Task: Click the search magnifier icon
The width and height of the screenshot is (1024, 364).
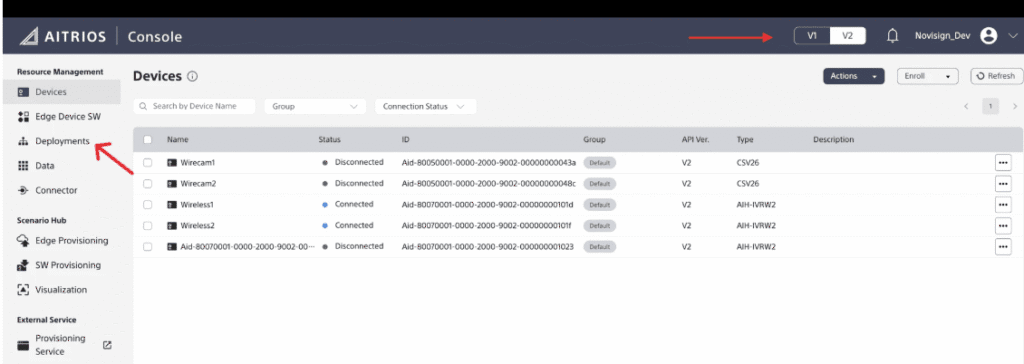Action: [144, 106]
